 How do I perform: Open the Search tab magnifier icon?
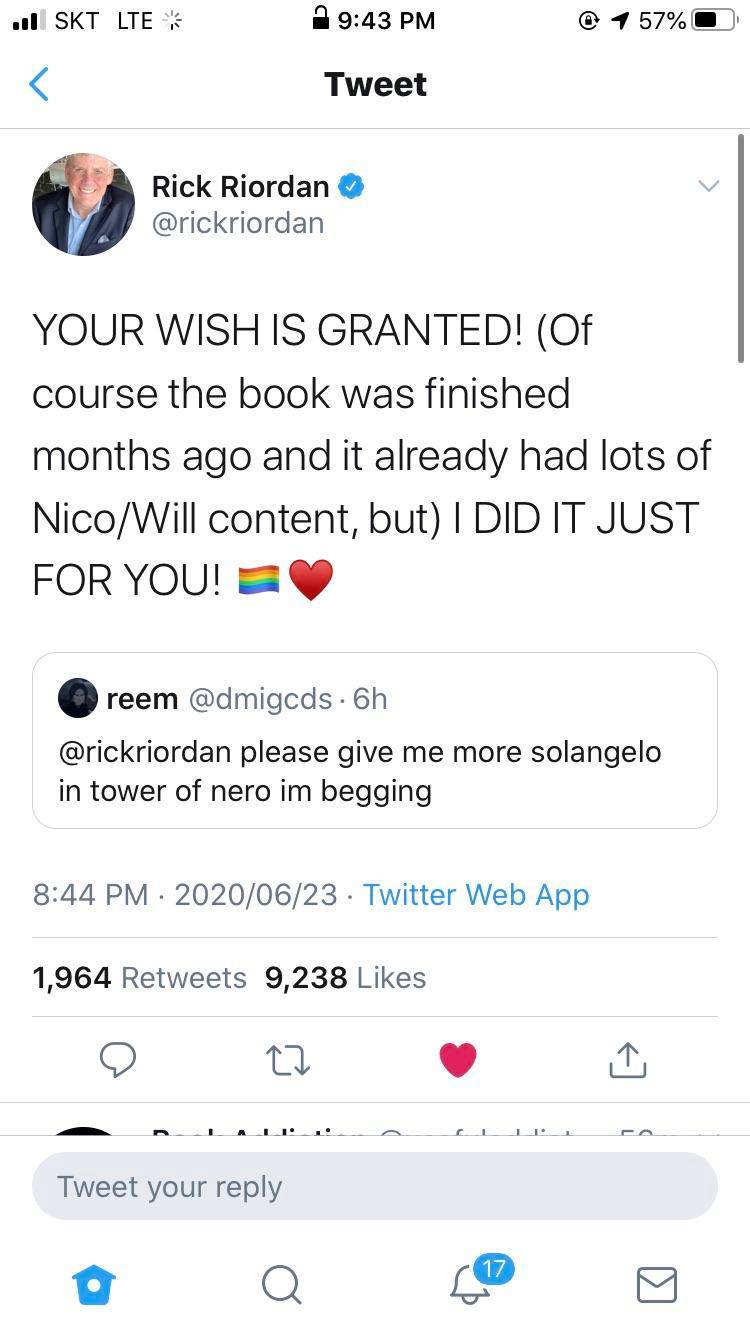click(x=281, y=1284)
